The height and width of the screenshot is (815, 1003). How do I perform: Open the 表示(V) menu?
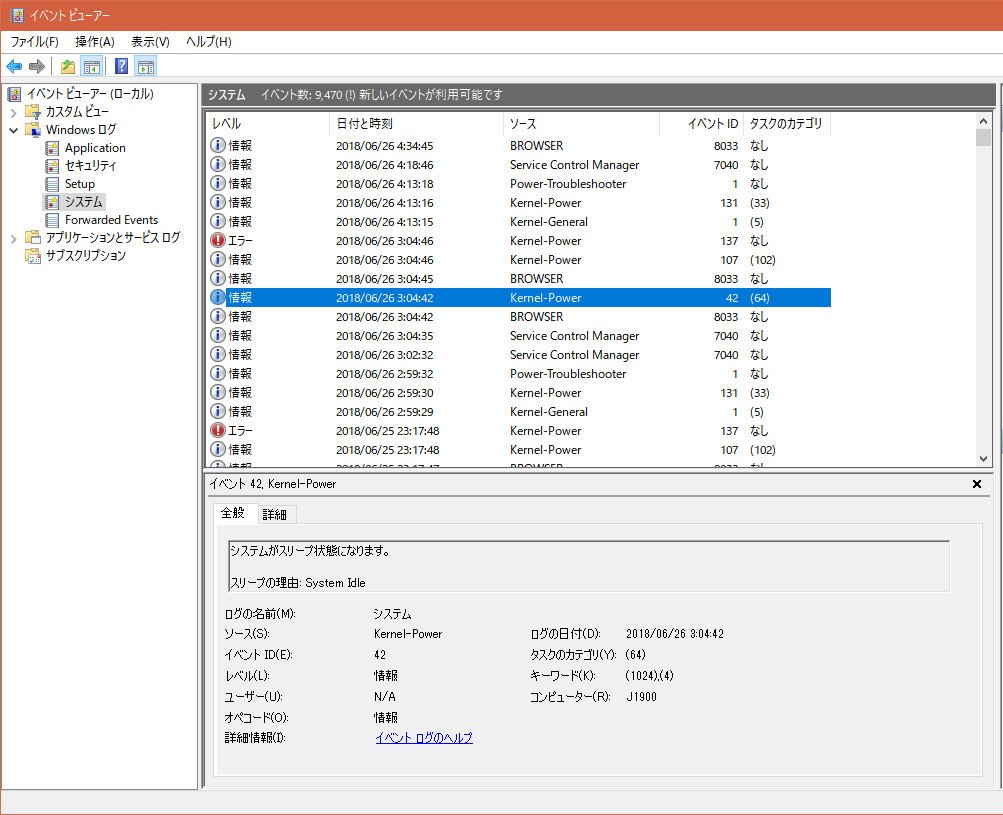150,42
